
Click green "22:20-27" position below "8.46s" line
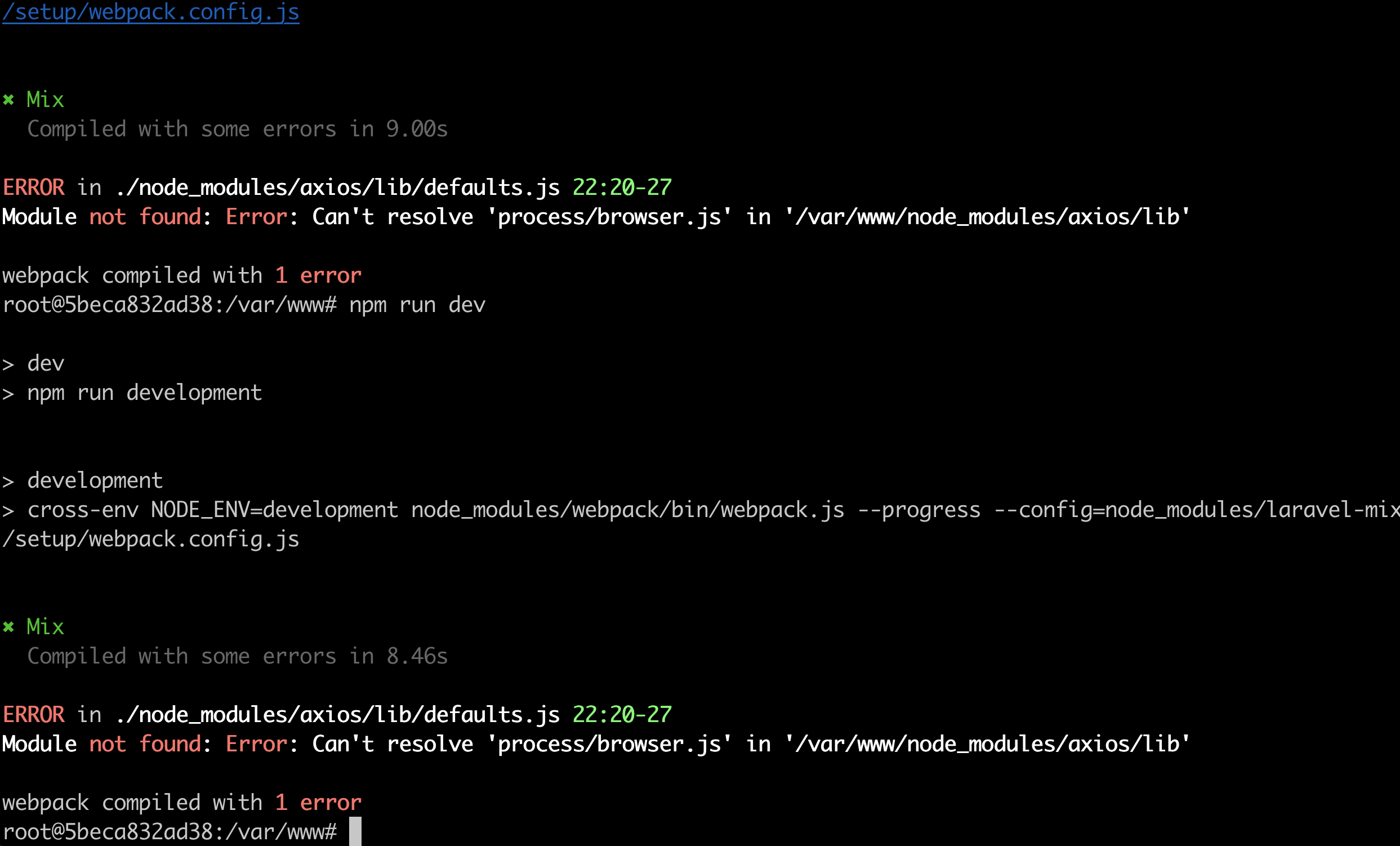pyautogui.click(x=622, y=715)
